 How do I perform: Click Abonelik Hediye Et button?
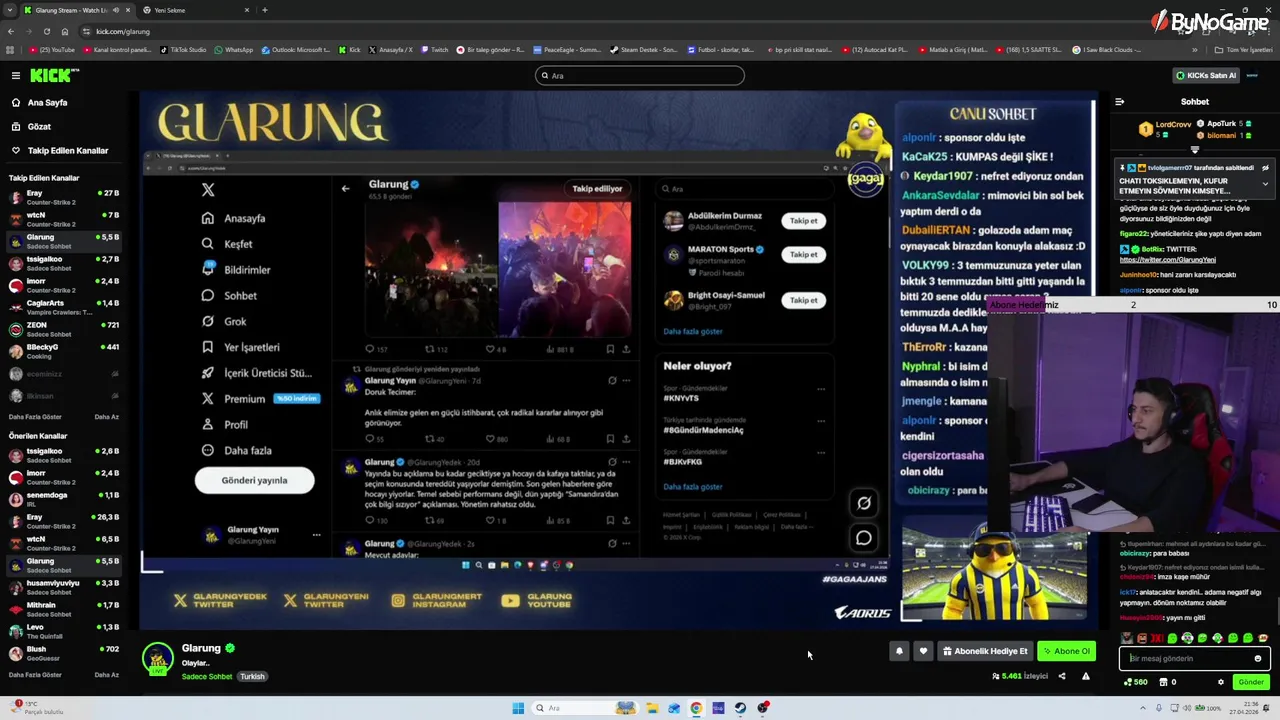click(986, 651)
